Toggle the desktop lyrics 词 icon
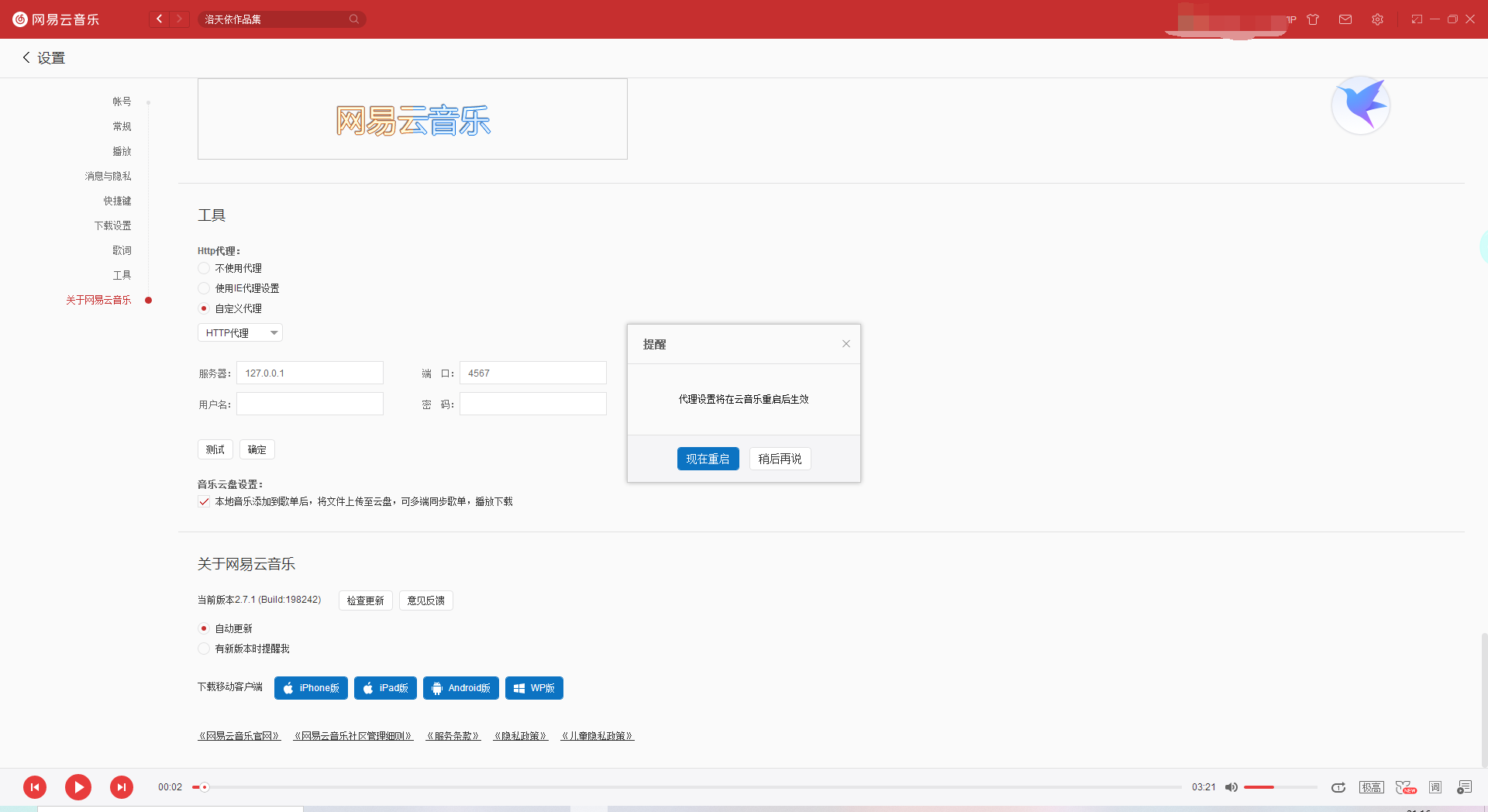1488x812 pixels. (1435, 787)
